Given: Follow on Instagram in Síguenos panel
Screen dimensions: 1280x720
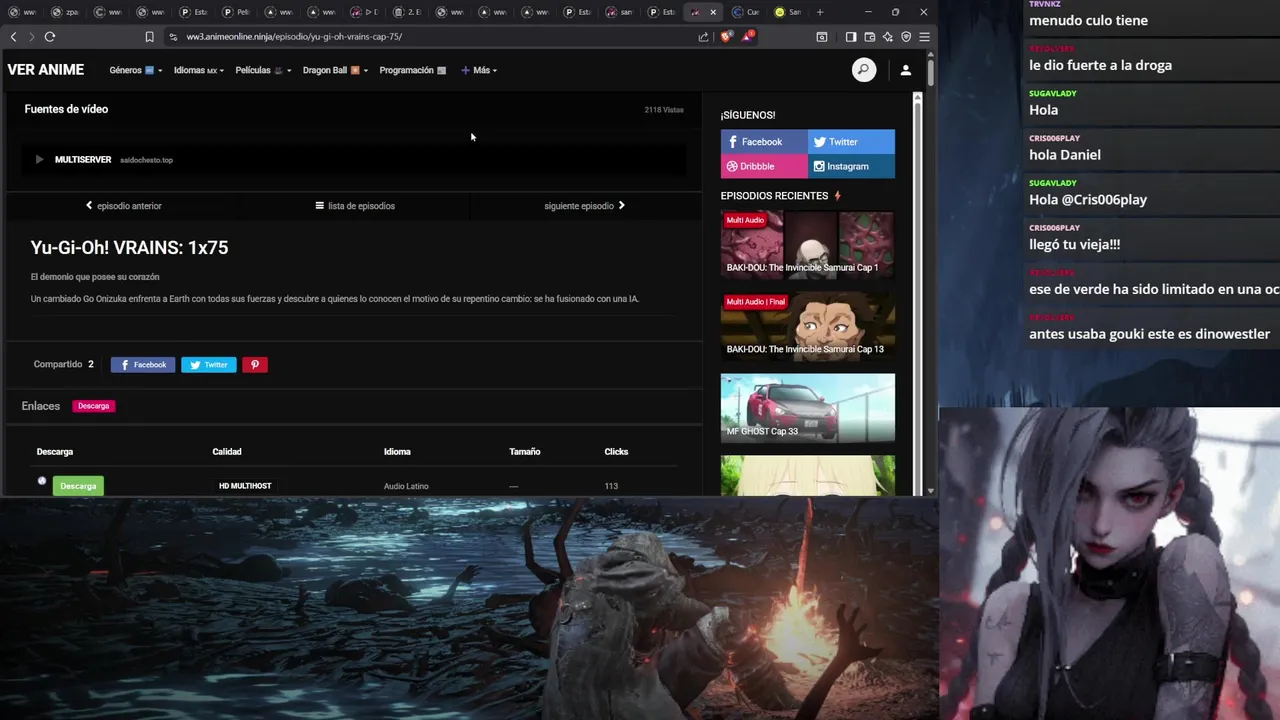Looking at the screenshot, I should pyautogui.click(x=851, y=166).
